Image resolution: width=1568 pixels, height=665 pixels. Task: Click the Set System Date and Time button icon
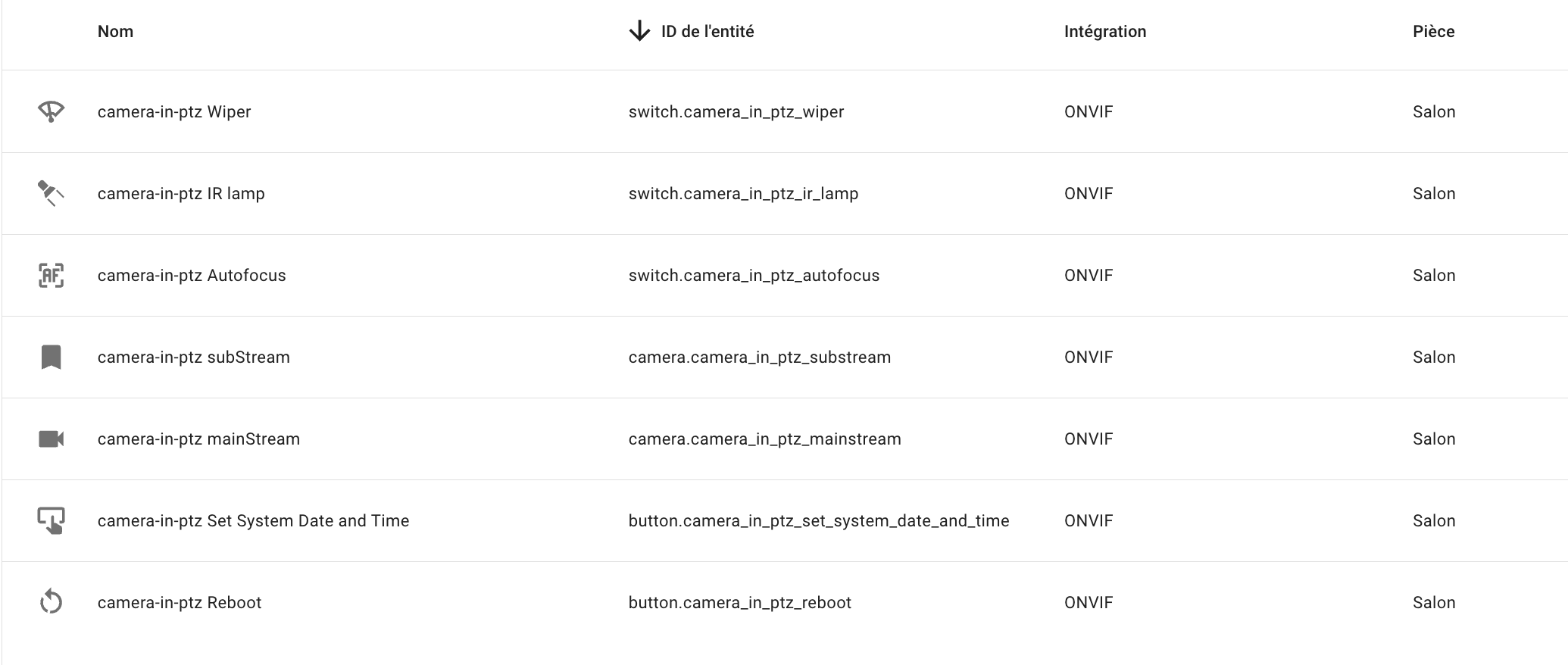coord(51,520)
